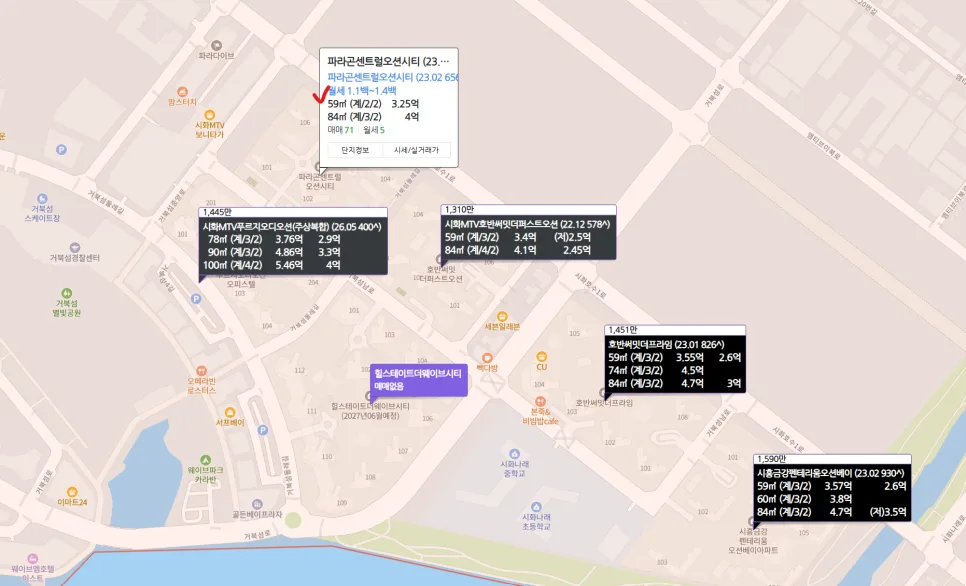Click the 60㎡ (계/3/2) 3.8억 row

click(805, 499)
